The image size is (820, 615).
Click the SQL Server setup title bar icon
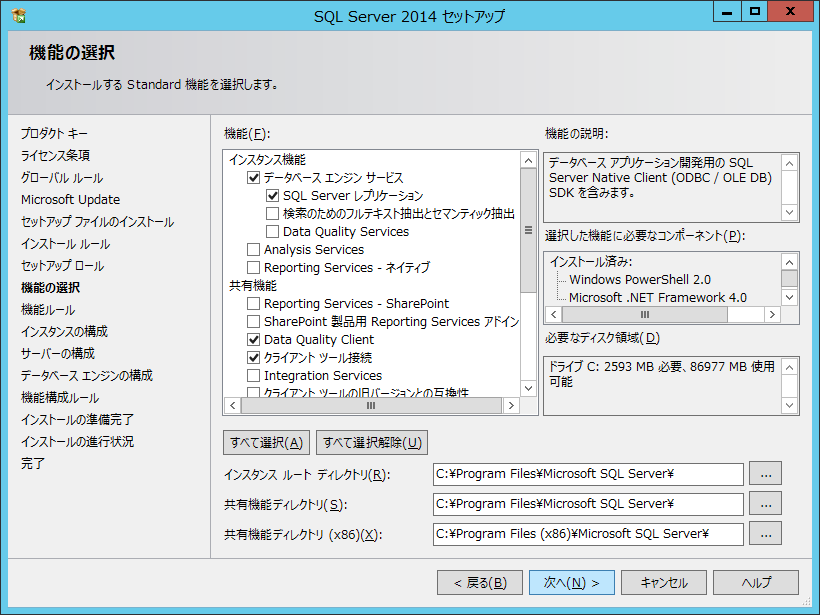19,16
